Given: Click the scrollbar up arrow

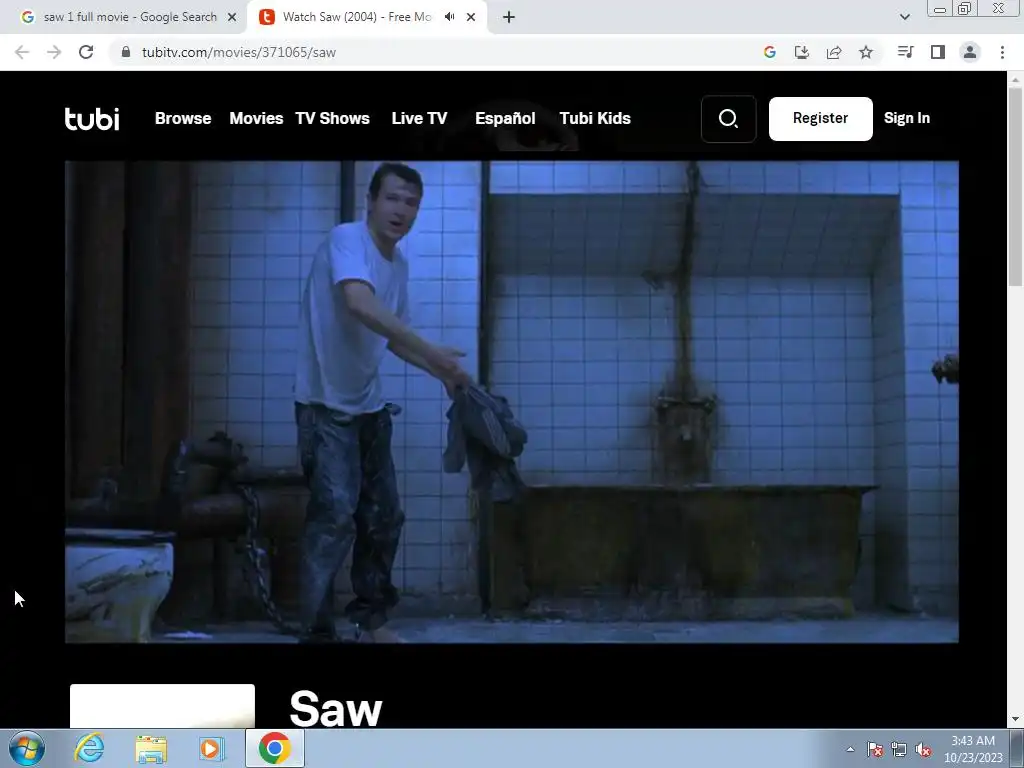Looking at the screenshot, I should [x=1015, y=78].
